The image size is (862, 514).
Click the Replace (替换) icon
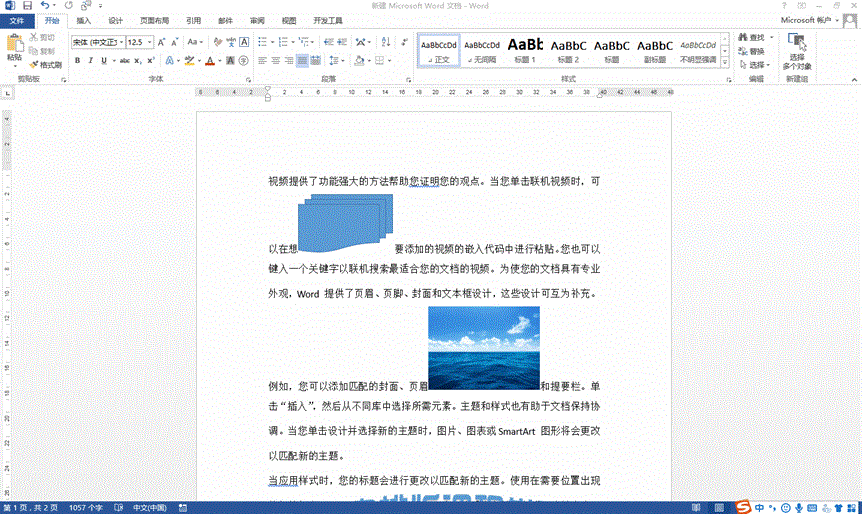751,51
